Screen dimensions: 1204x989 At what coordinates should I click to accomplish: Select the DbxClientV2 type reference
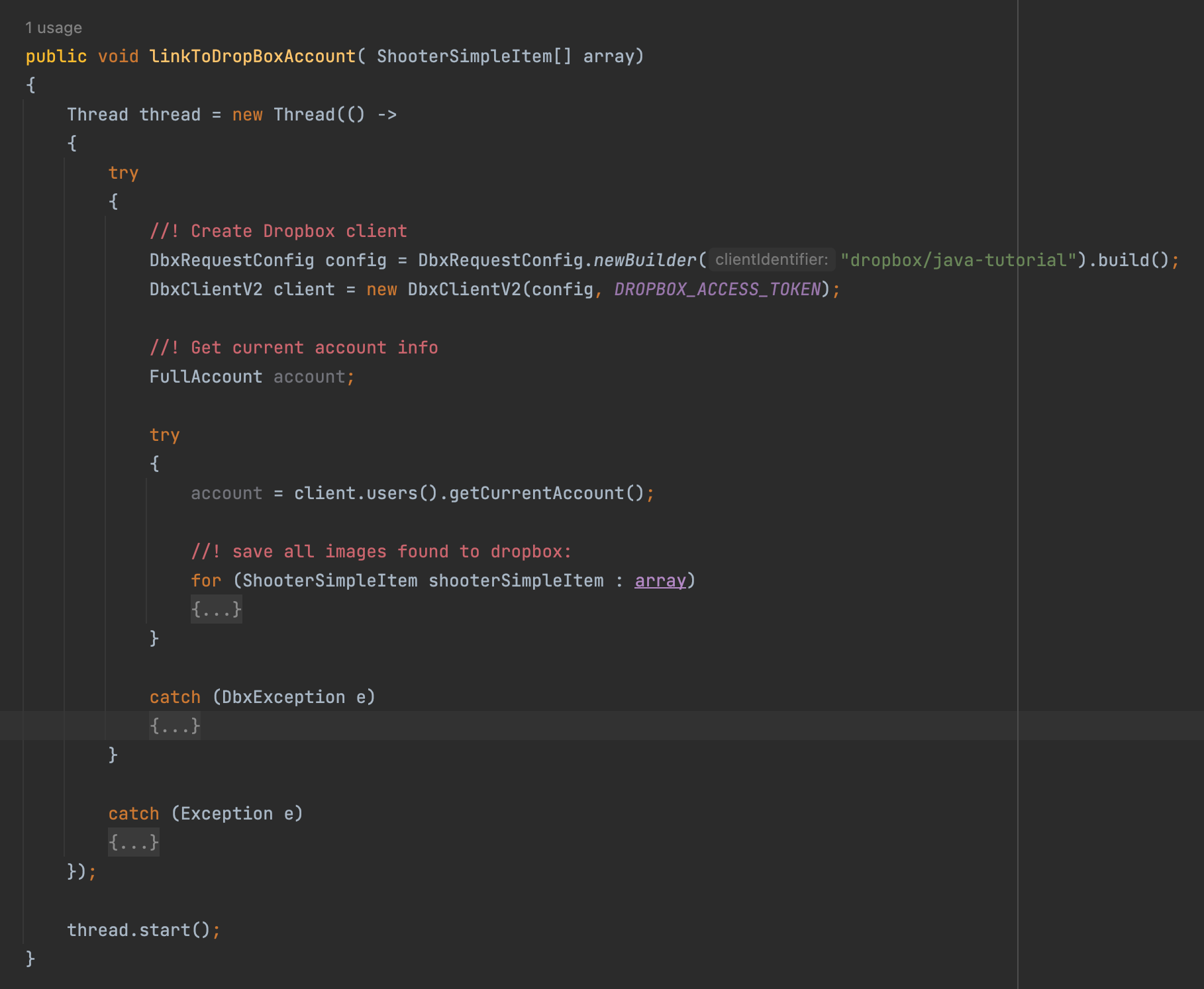click(205, 289)
